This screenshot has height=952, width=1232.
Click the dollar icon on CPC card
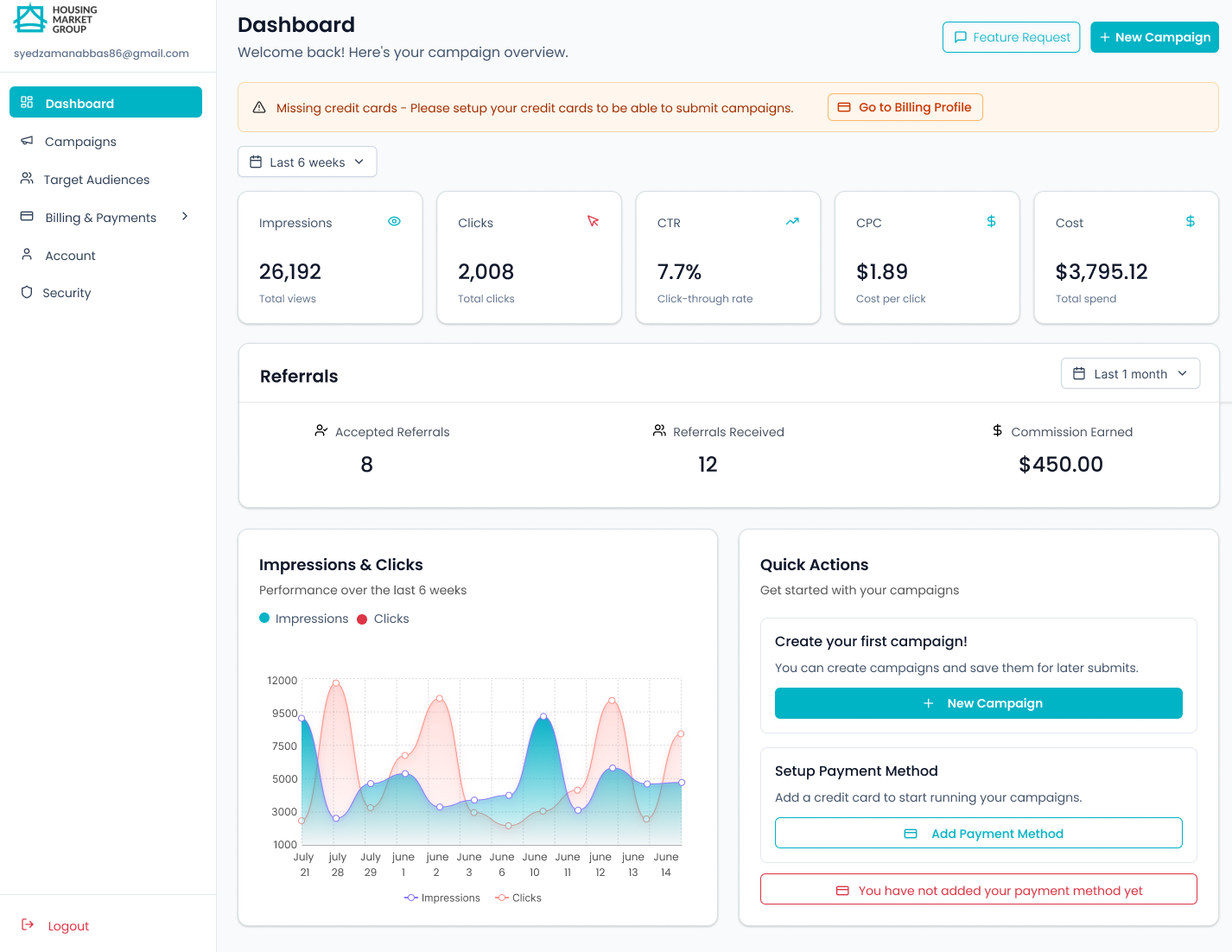tap(991, 222)
